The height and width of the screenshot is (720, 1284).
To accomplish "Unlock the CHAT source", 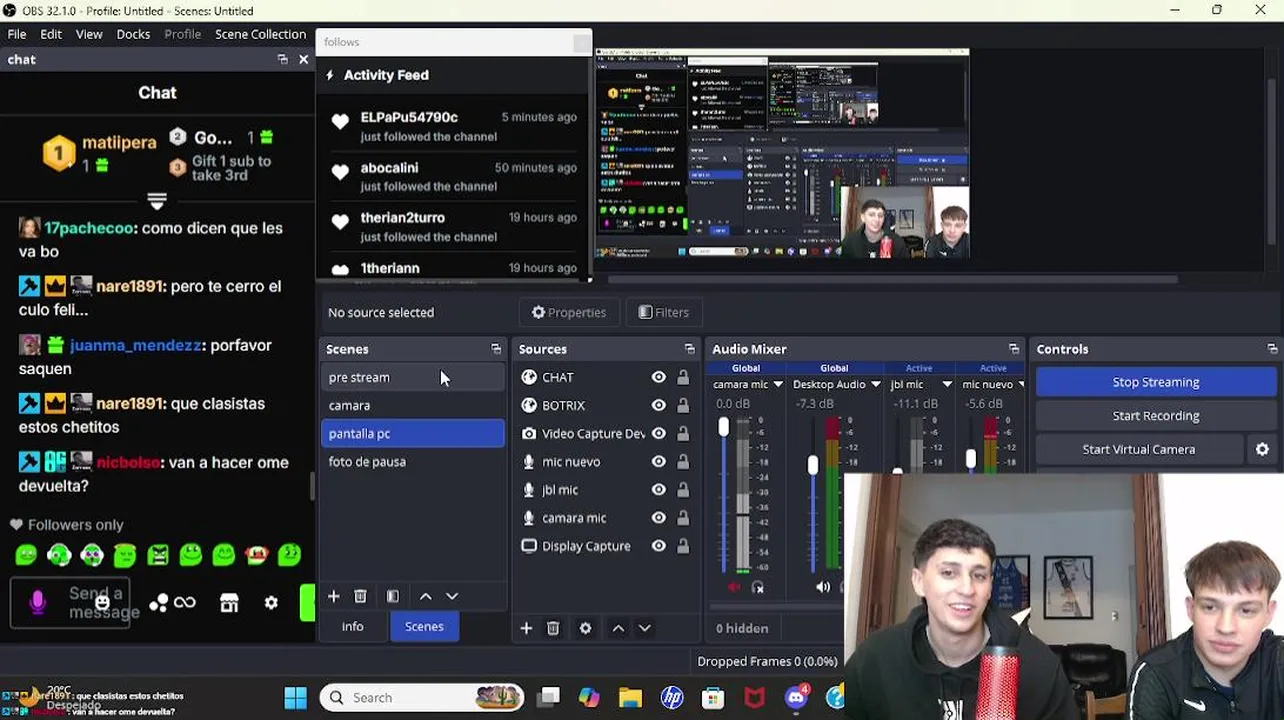I will (x=683, y=377).
